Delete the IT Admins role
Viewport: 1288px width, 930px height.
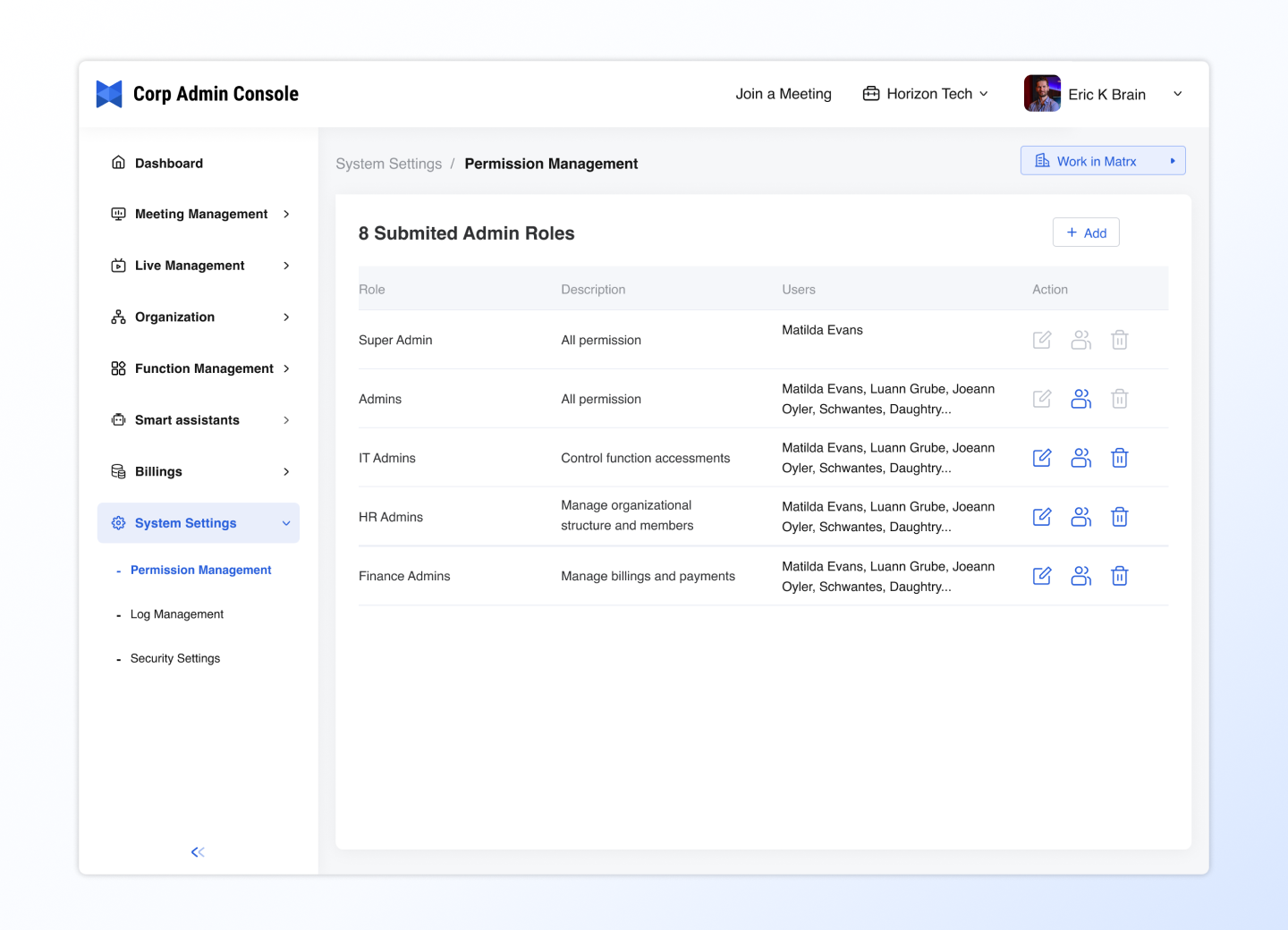(1119, 458)
